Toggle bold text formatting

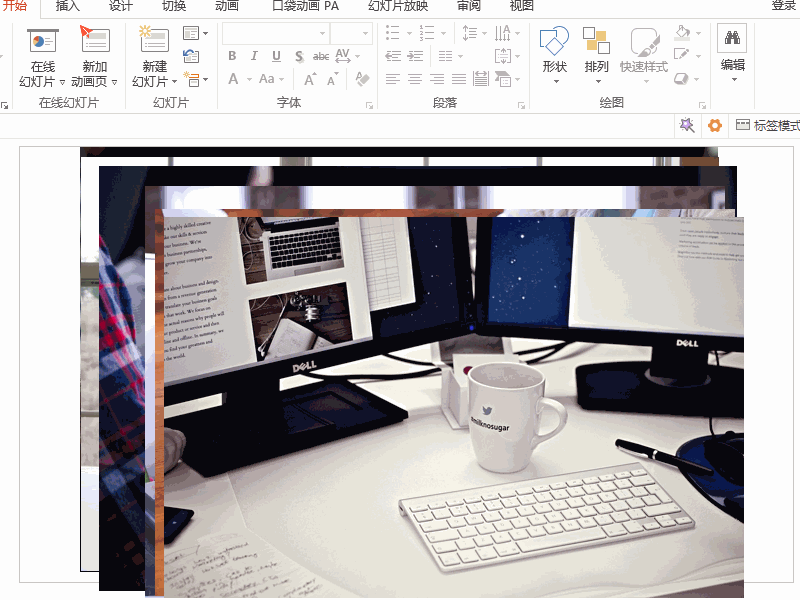tap(233, 56)
